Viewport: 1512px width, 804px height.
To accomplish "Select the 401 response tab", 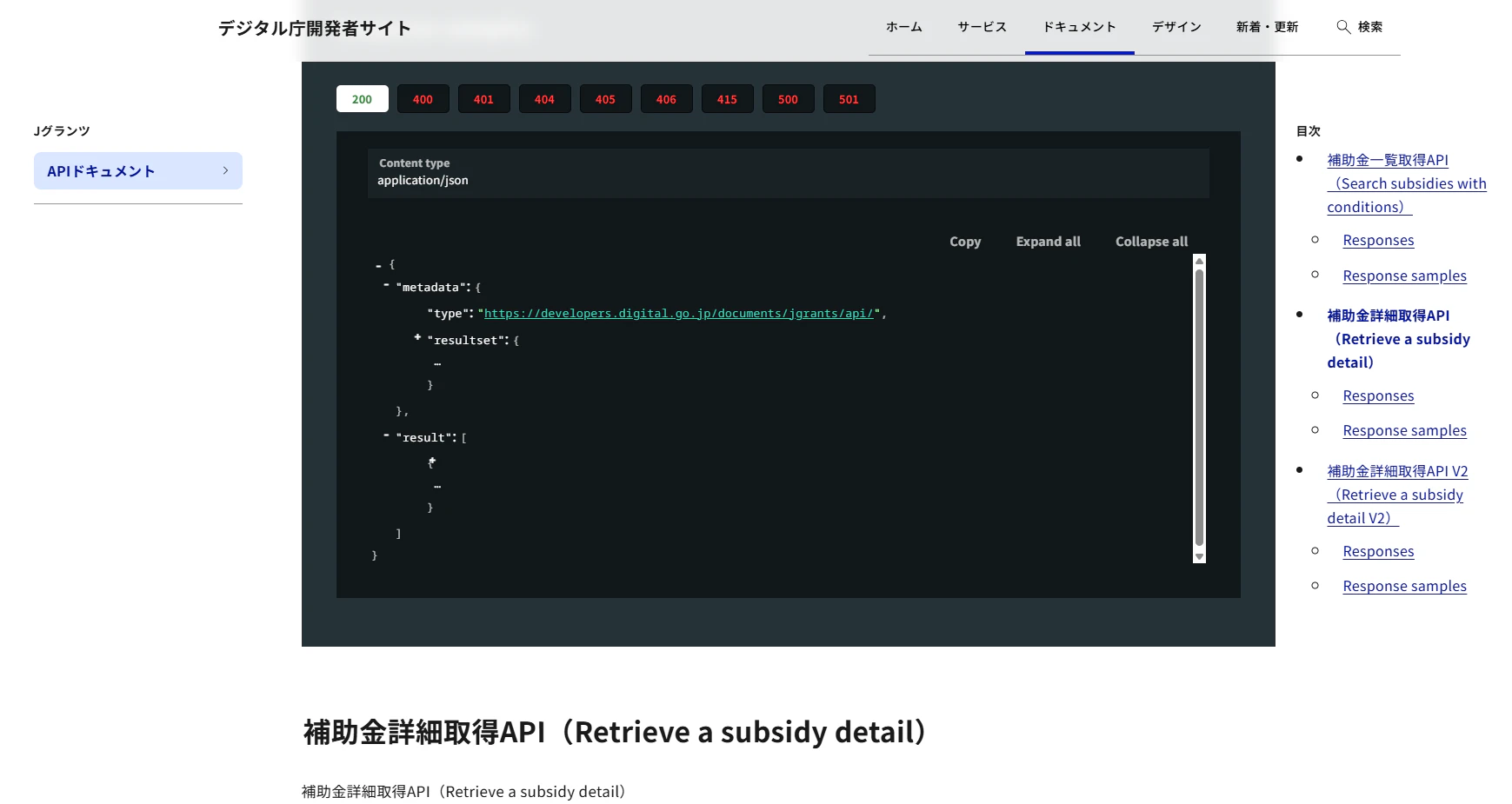I will point(484,99).
